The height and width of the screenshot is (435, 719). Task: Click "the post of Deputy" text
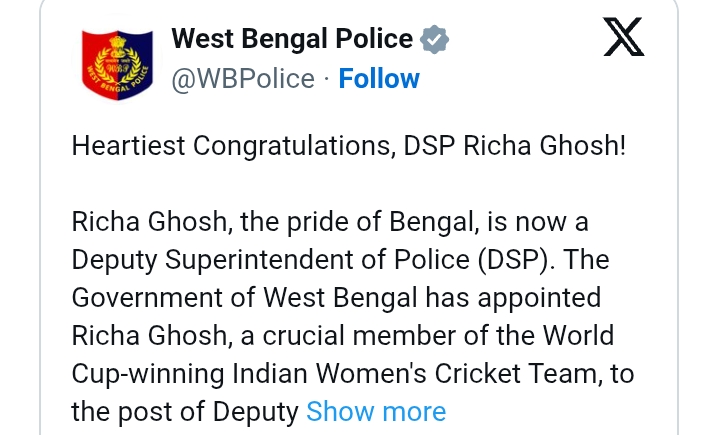pos(185,411)
